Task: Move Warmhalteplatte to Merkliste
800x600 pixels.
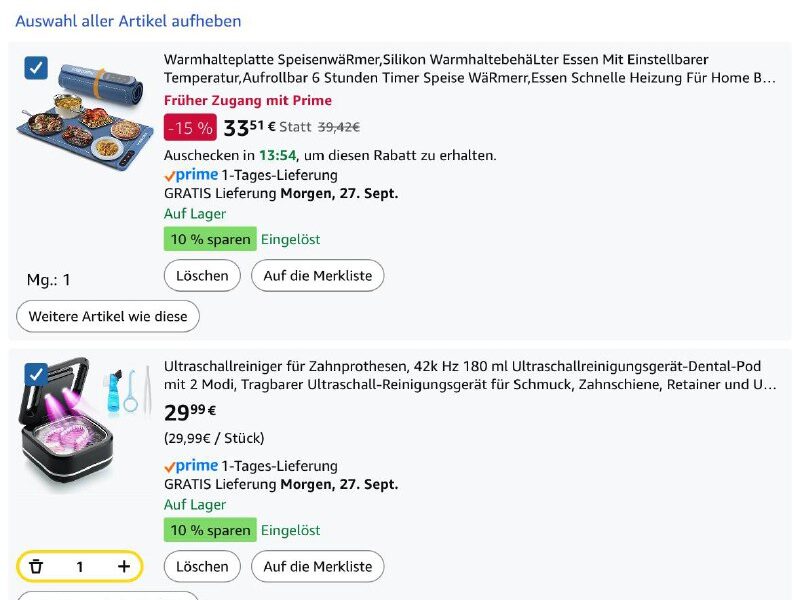Action: [x=317, y=275]
